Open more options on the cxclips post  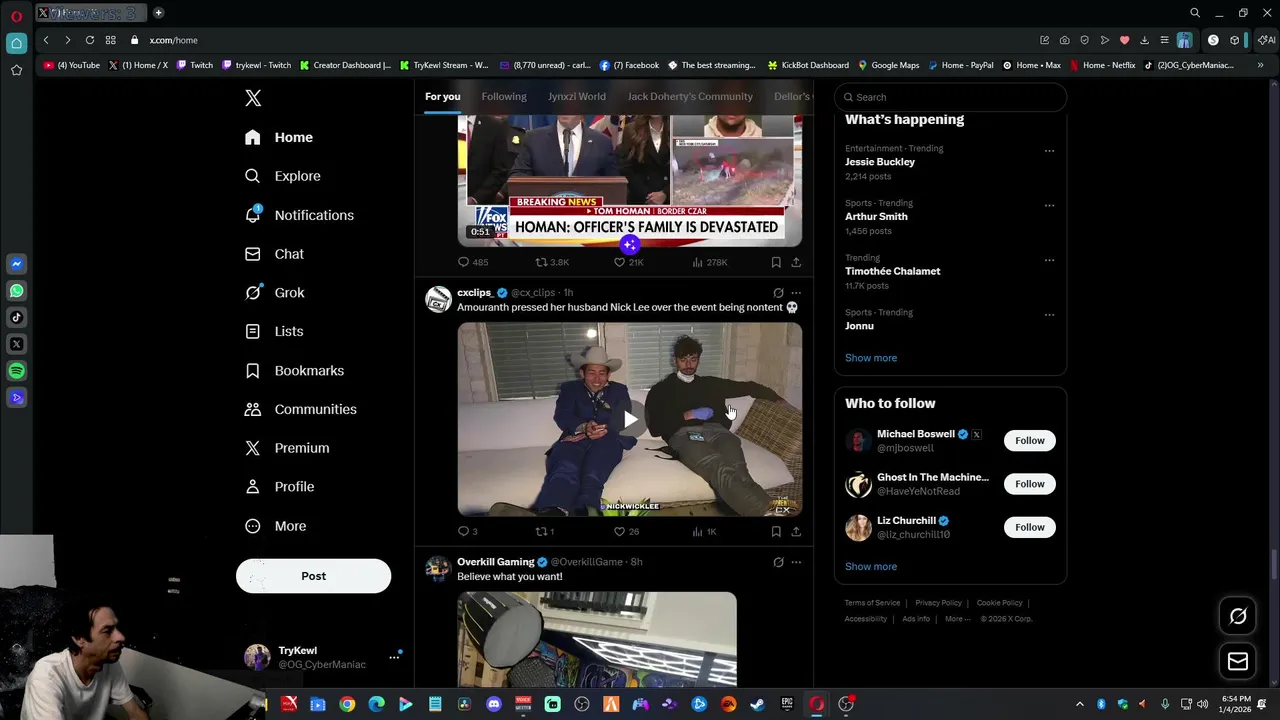(796, 293)
